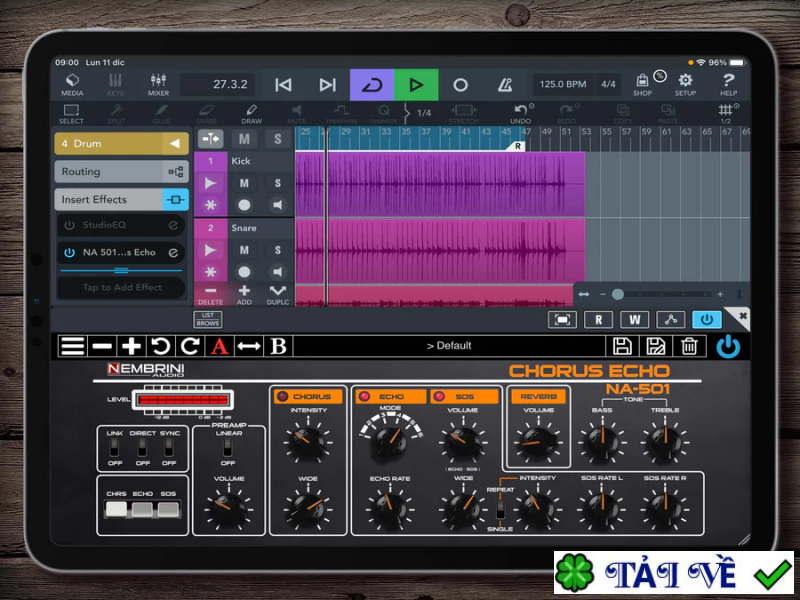Switch to preset slot B
Viewport: 800px width, 600px height.
click(x=279, y=346)
